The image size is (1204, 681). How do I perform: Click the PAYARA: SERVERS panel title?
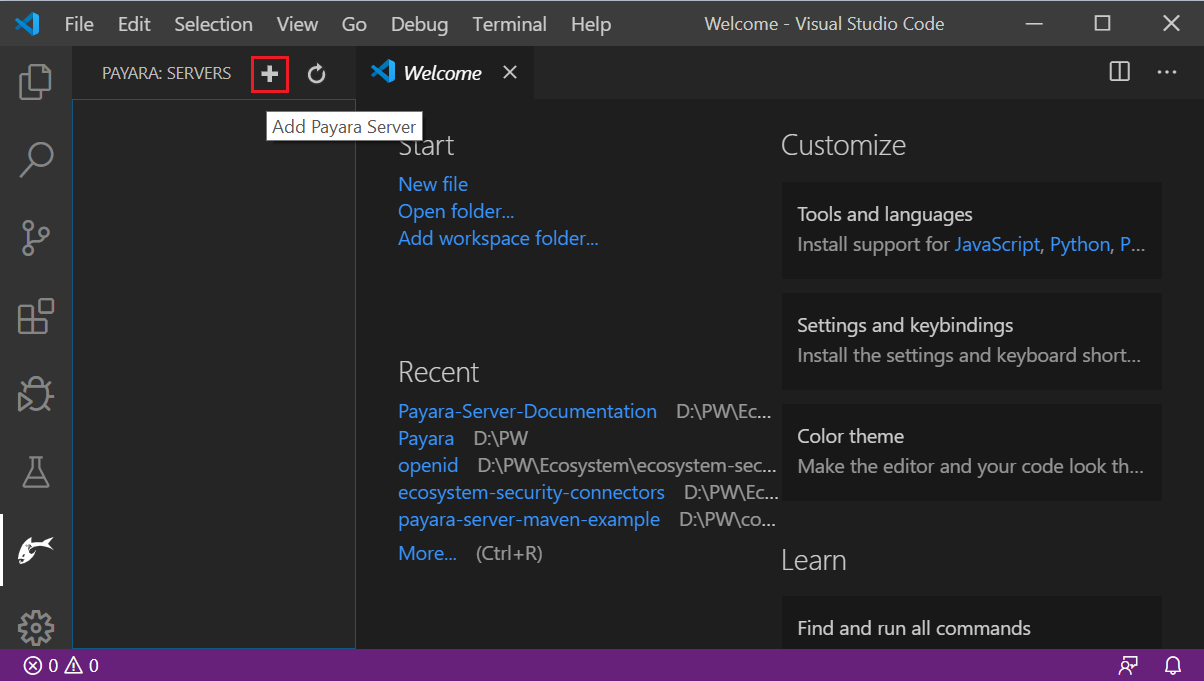(x=166, y=73)
